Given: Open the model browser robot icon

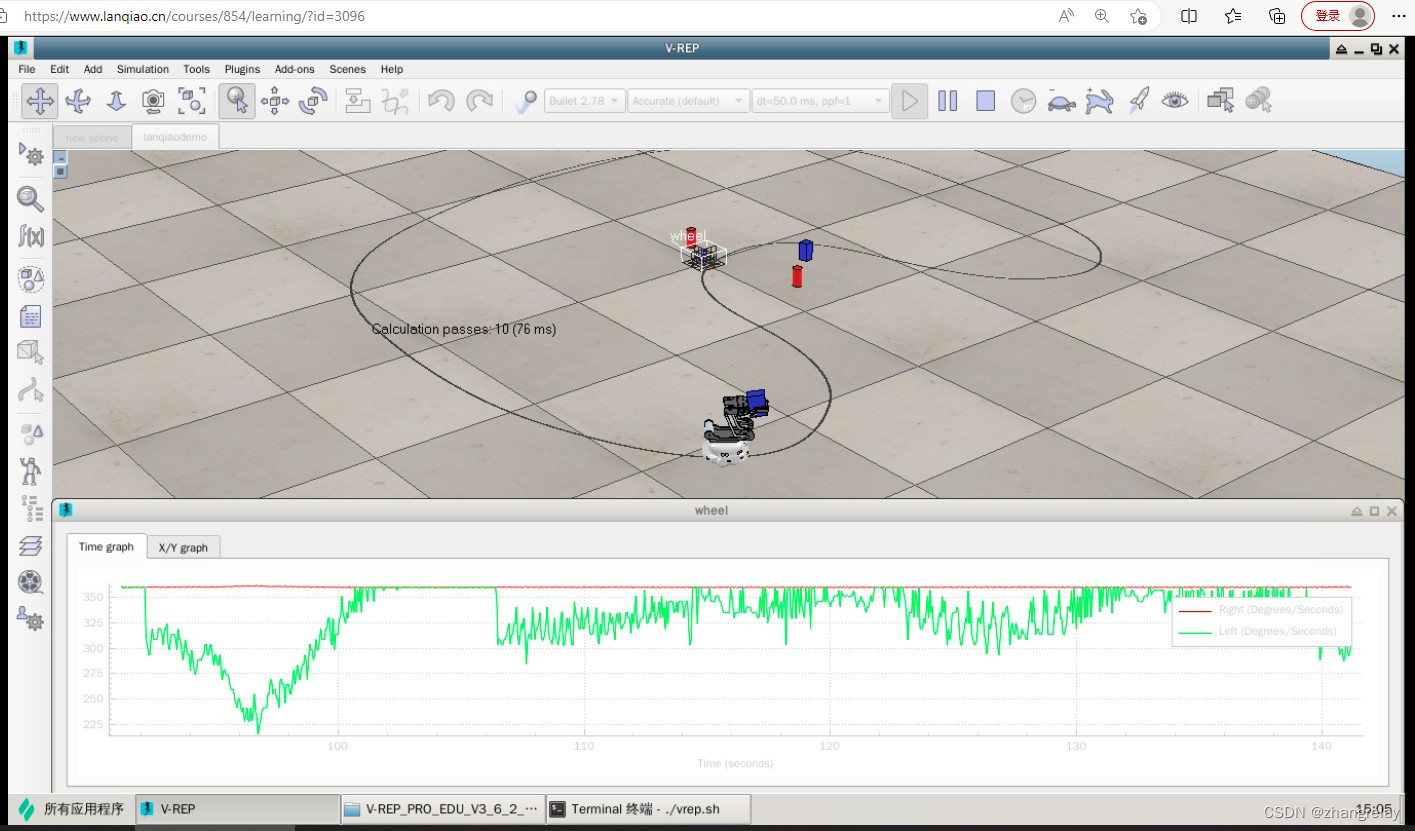Looking at the screenshot, I should pyautogui.click(x=31, y=471).
